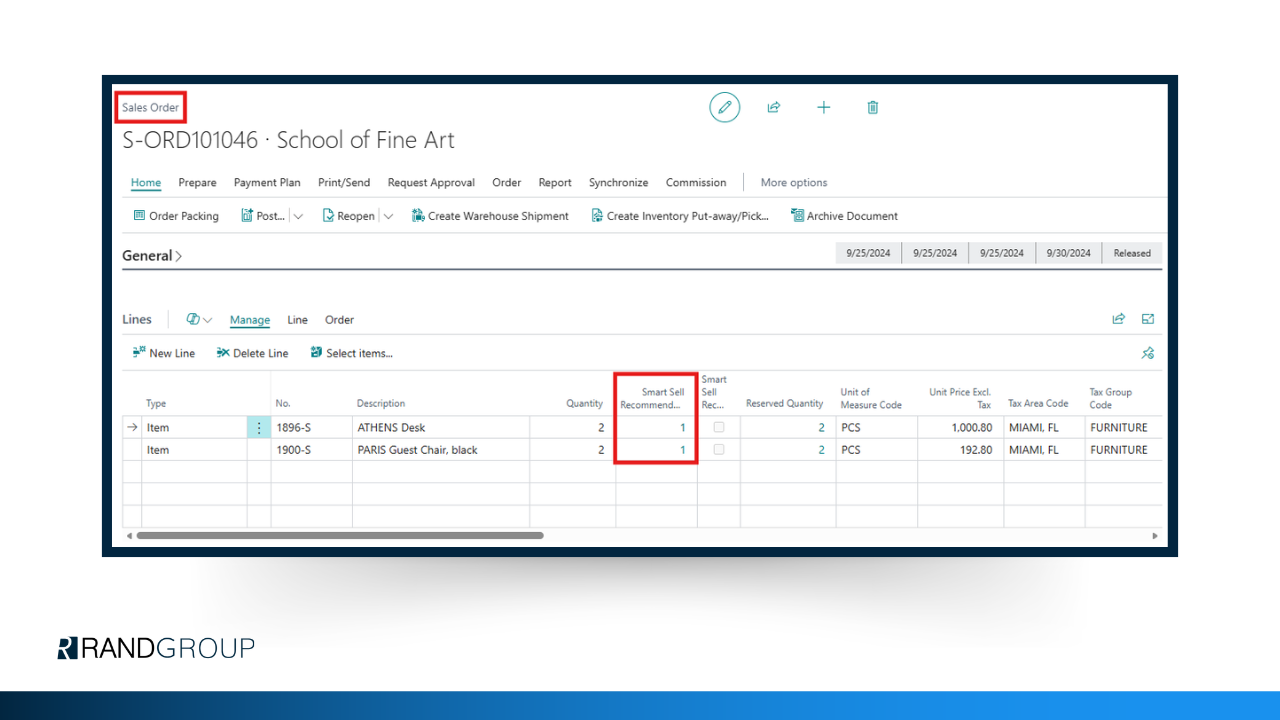The width and height of the screenshot is (1280, 720).
Task: Expand the Post dropdown arrow
Action: 298,216
